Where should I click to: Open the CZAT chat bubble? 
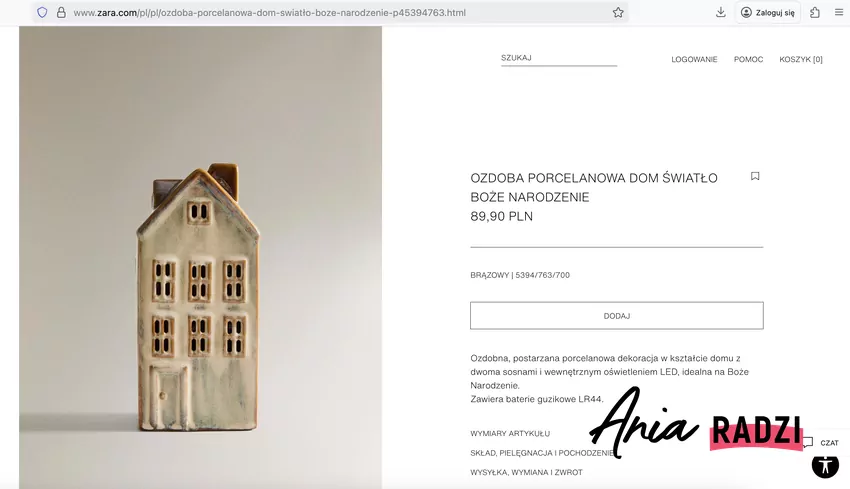(820, 442)
